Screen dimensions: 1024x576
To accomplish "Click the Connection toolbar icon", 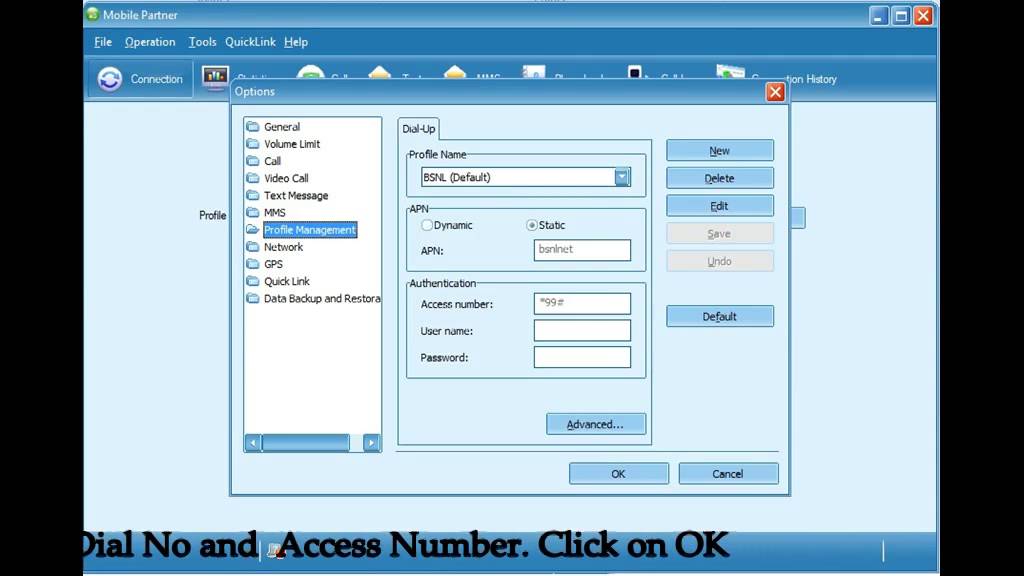I will click(x=110, y=79).
